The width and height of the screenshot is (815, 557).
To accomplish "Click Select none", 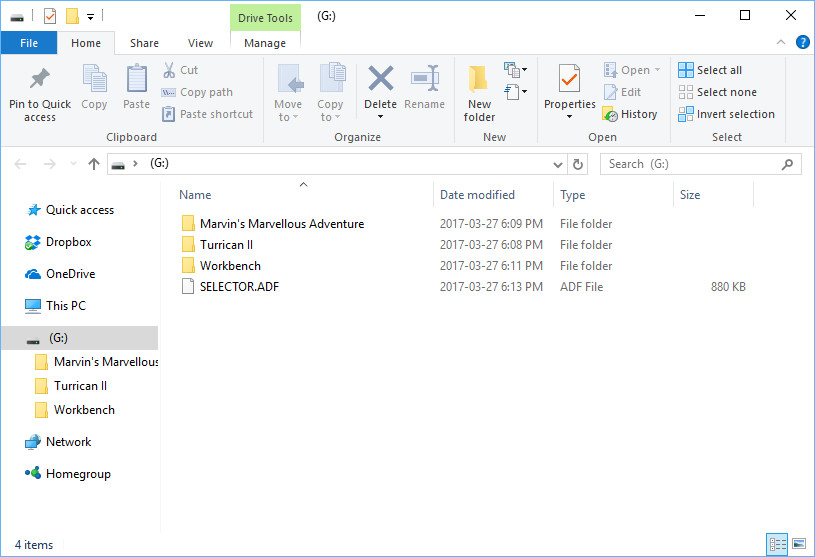I will click(x=717, y=92).
